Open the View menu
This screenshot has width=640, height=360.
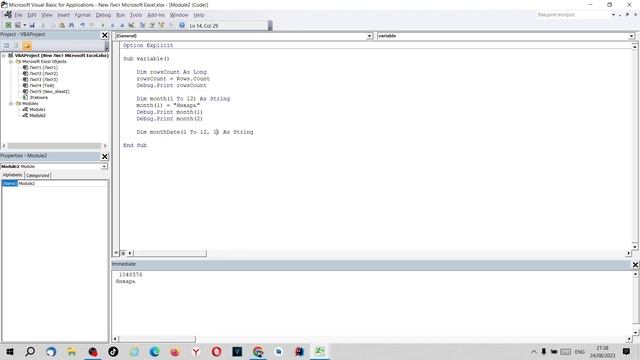click(x=47, y=15)
